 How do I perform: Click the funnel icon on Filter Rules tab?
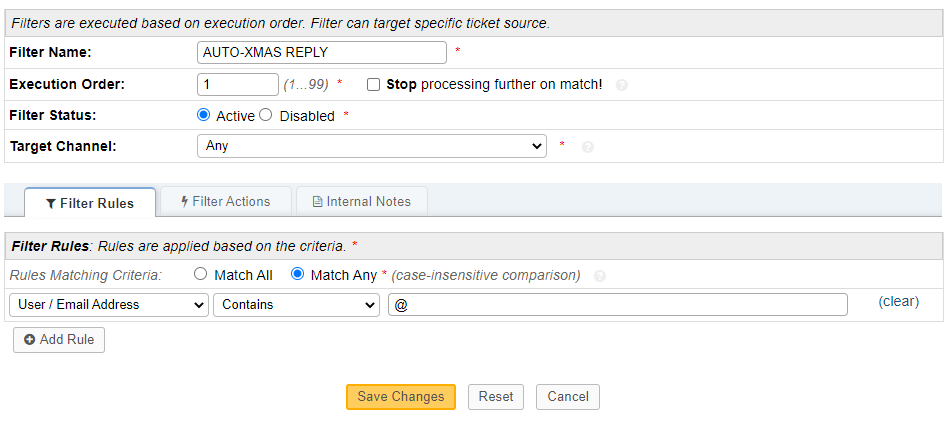(x=51, y=203)
